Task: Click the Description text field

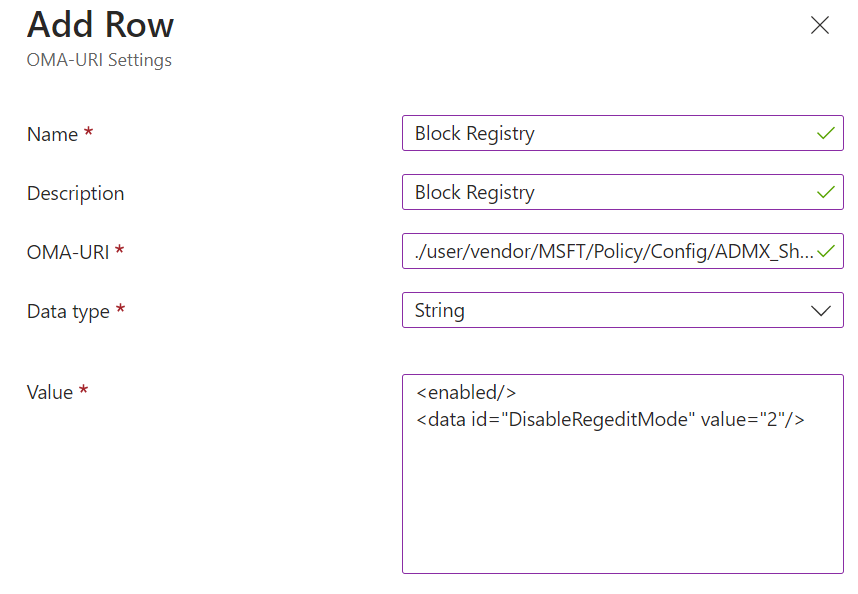Action: (600, 192)
